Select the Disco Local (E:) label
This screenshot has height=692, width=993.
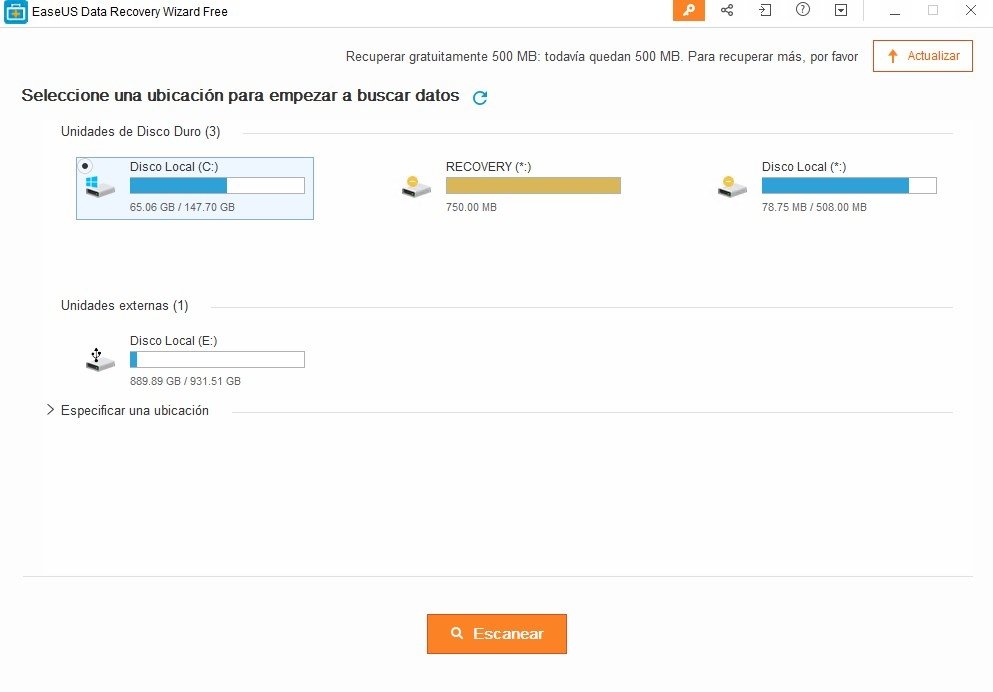click(174, 341)
